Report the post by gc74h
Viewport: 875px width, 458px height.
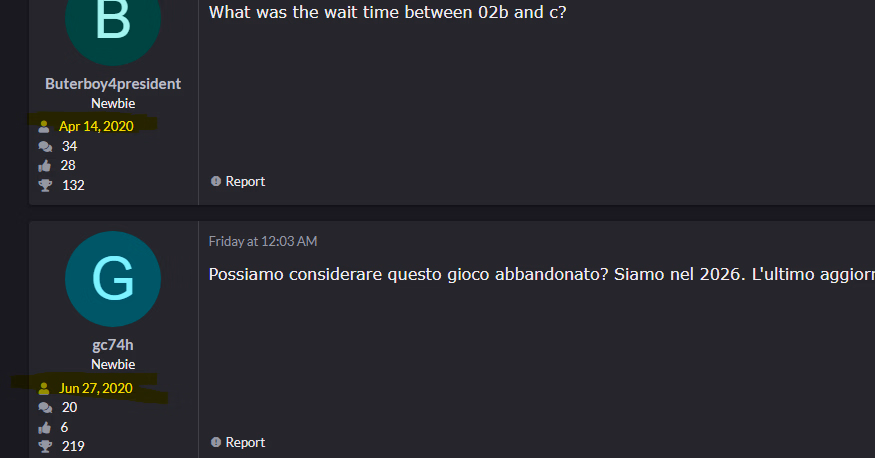pyautogui.click(x=238, y=442)
